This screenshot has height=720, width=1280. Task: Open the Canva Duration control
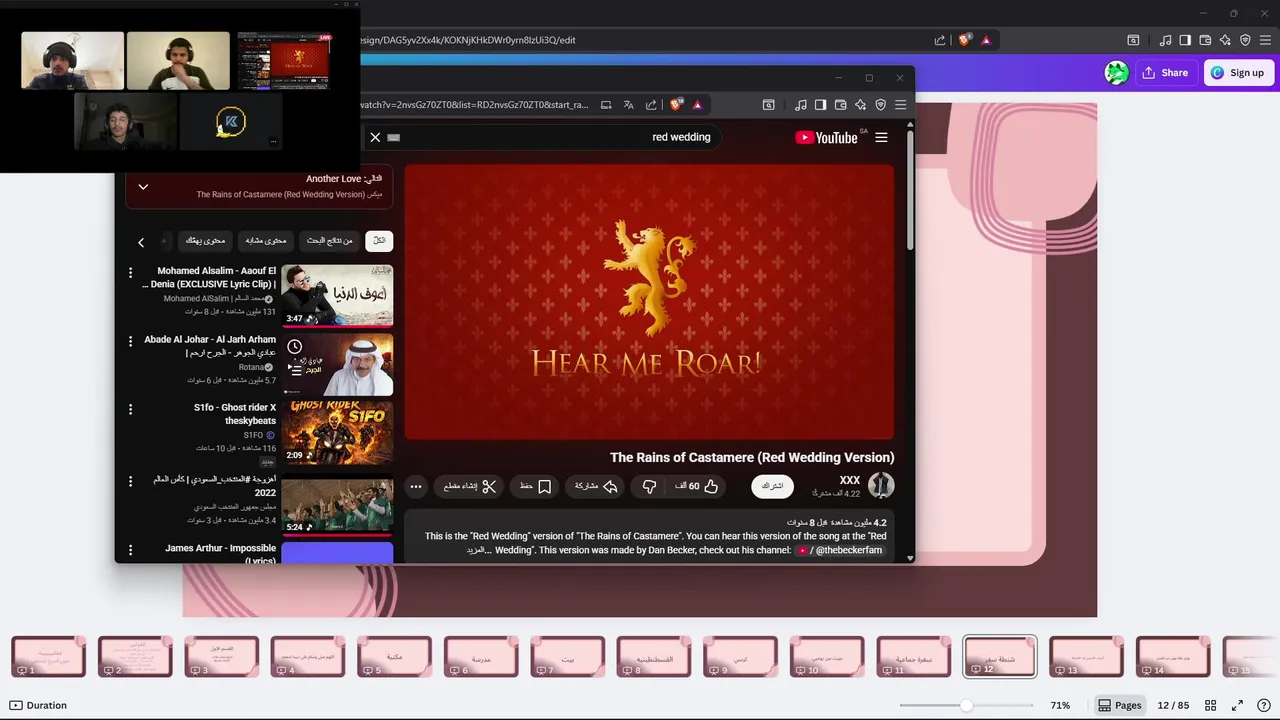(38, 705)
